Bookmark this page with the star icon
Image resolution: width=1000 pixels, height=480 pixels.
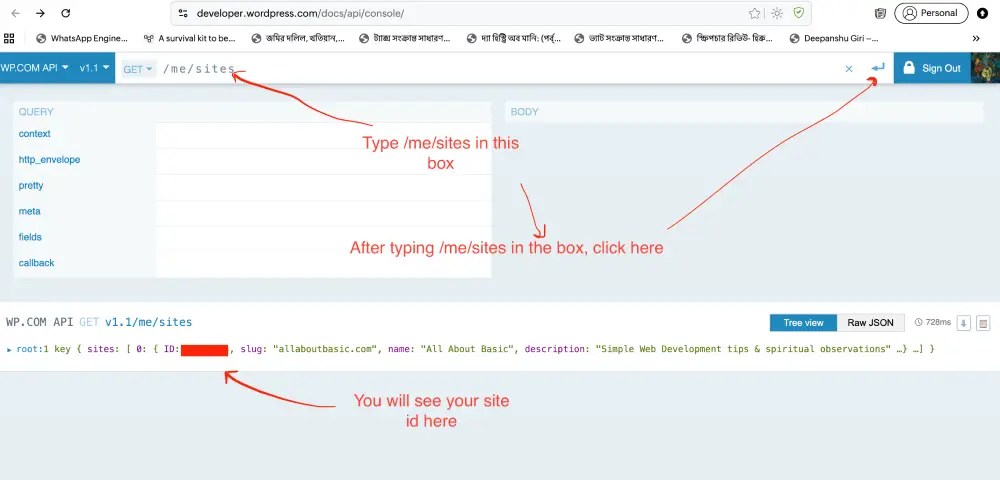point(755,13)
